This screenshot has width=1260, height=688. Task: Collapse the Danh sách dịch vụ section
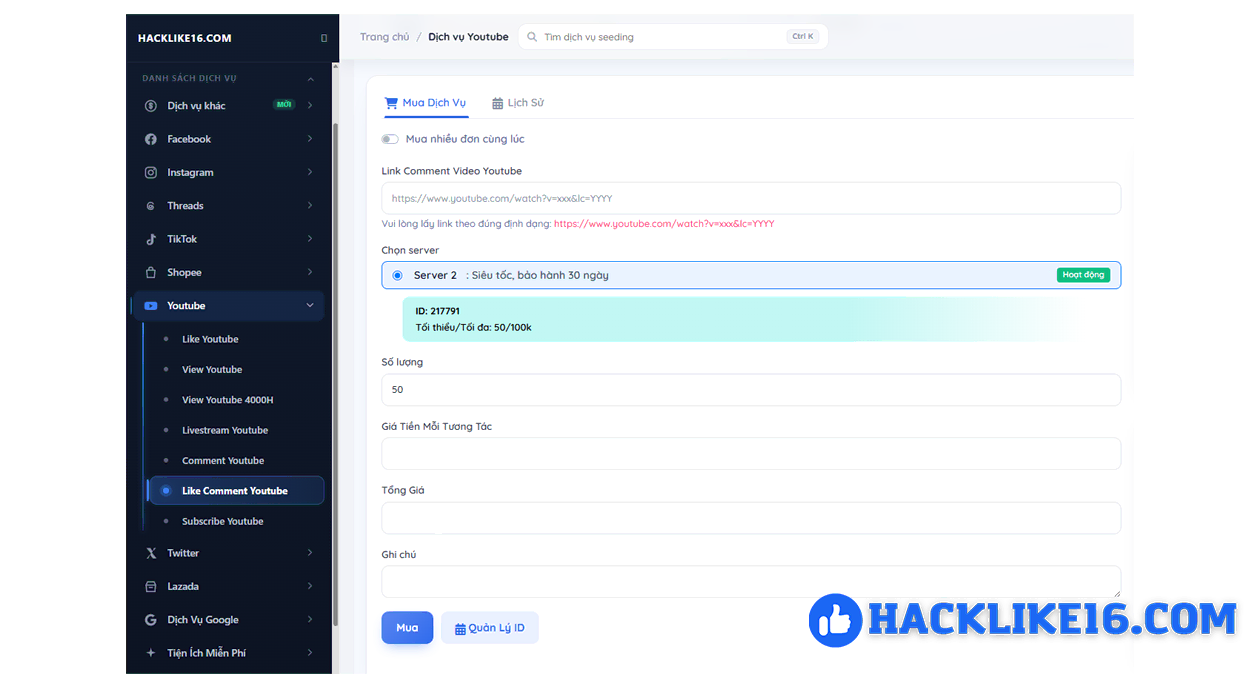coord(310,78)
